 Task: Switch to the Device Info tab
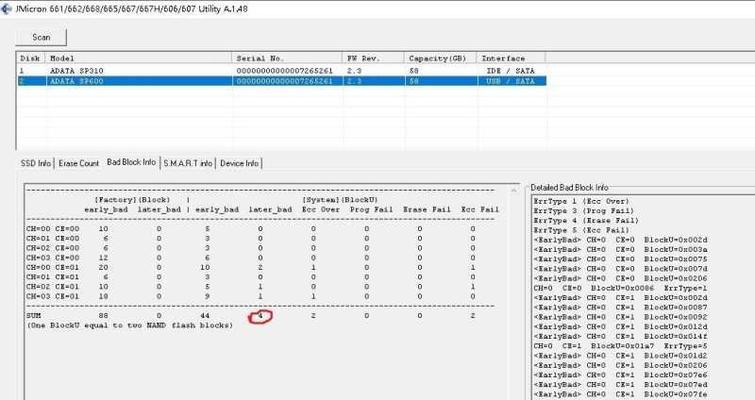point(239,163)
